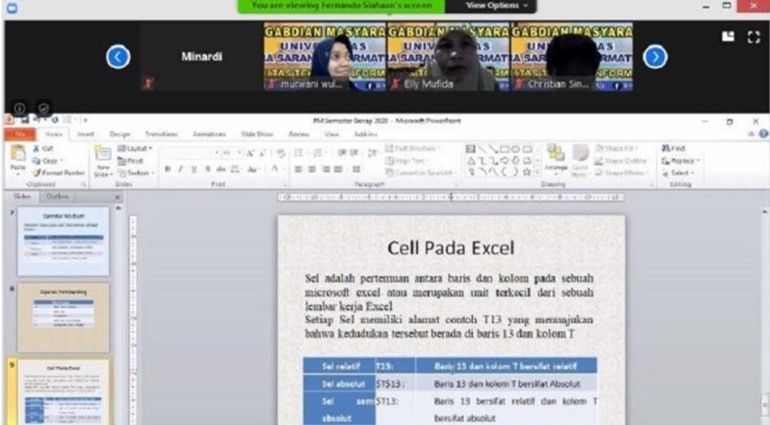The width and height of the screenshot is (770, 425).
Task: Click PowerPoint Help question mark icon
Action: (x=764, y=134)
